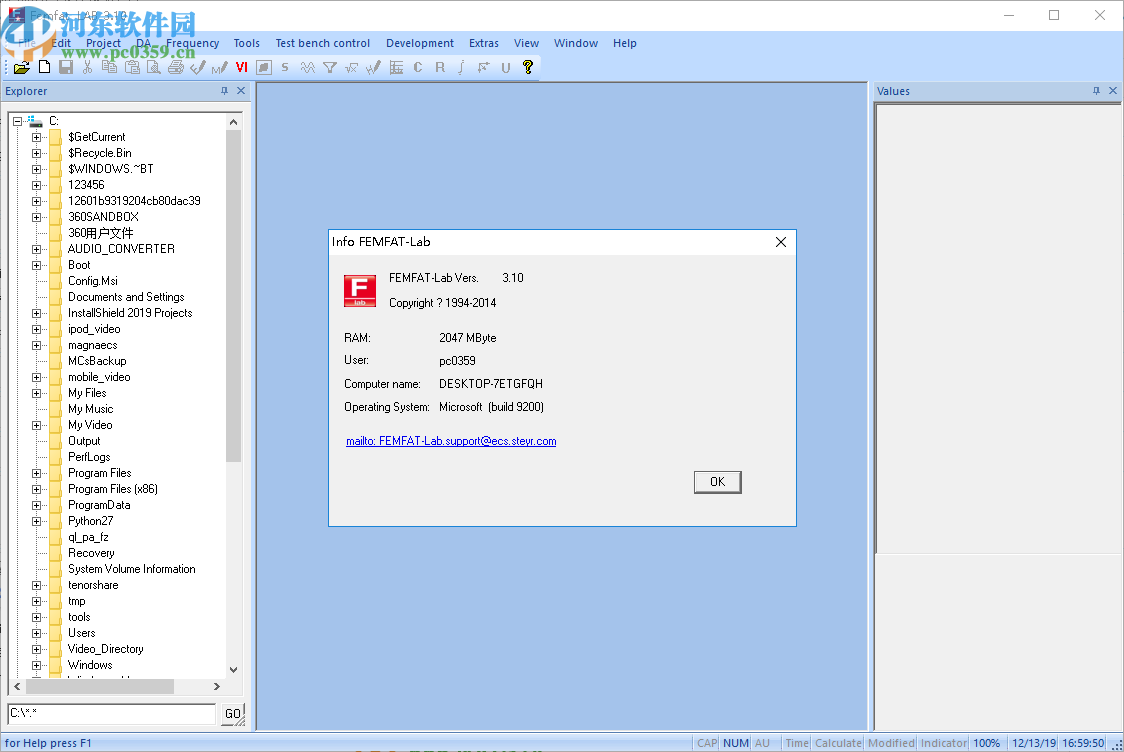The image size is (1124, 752).
Task: Pin the Explorer panel
Action: pyautogui.click(x=224, y=91)
